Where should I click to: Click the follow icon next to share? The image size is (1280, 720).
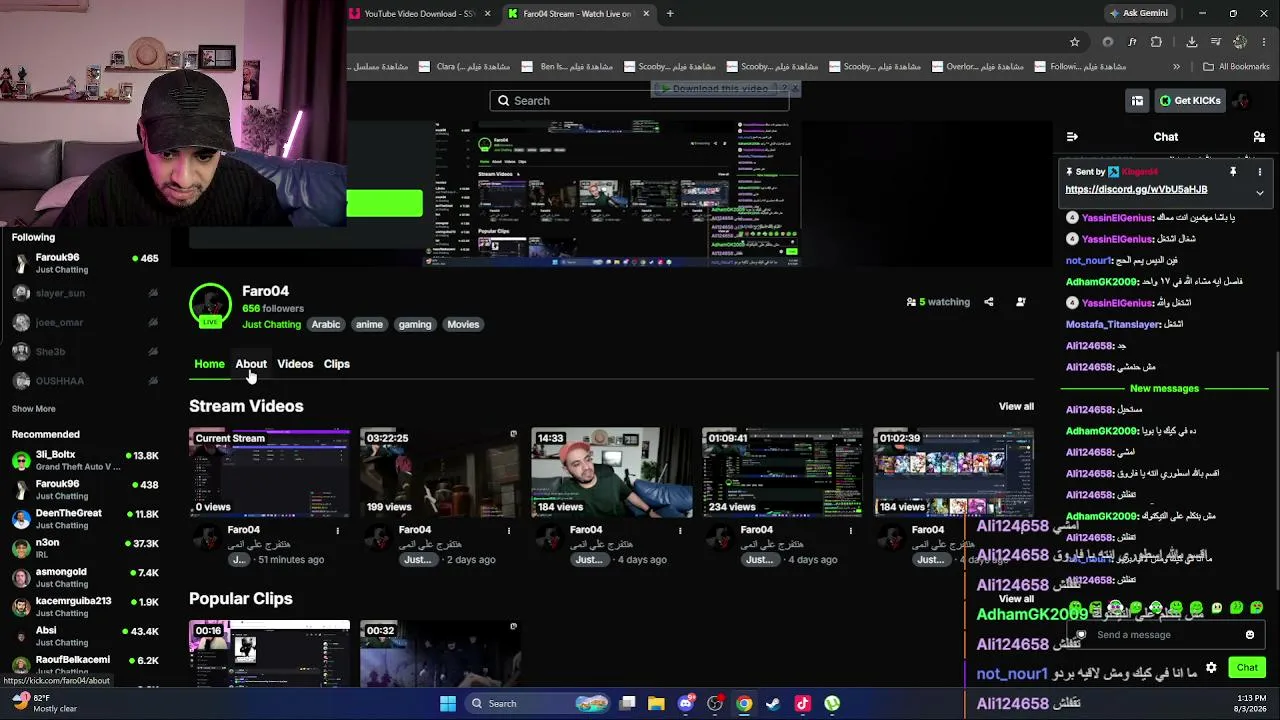[1020, 302]
